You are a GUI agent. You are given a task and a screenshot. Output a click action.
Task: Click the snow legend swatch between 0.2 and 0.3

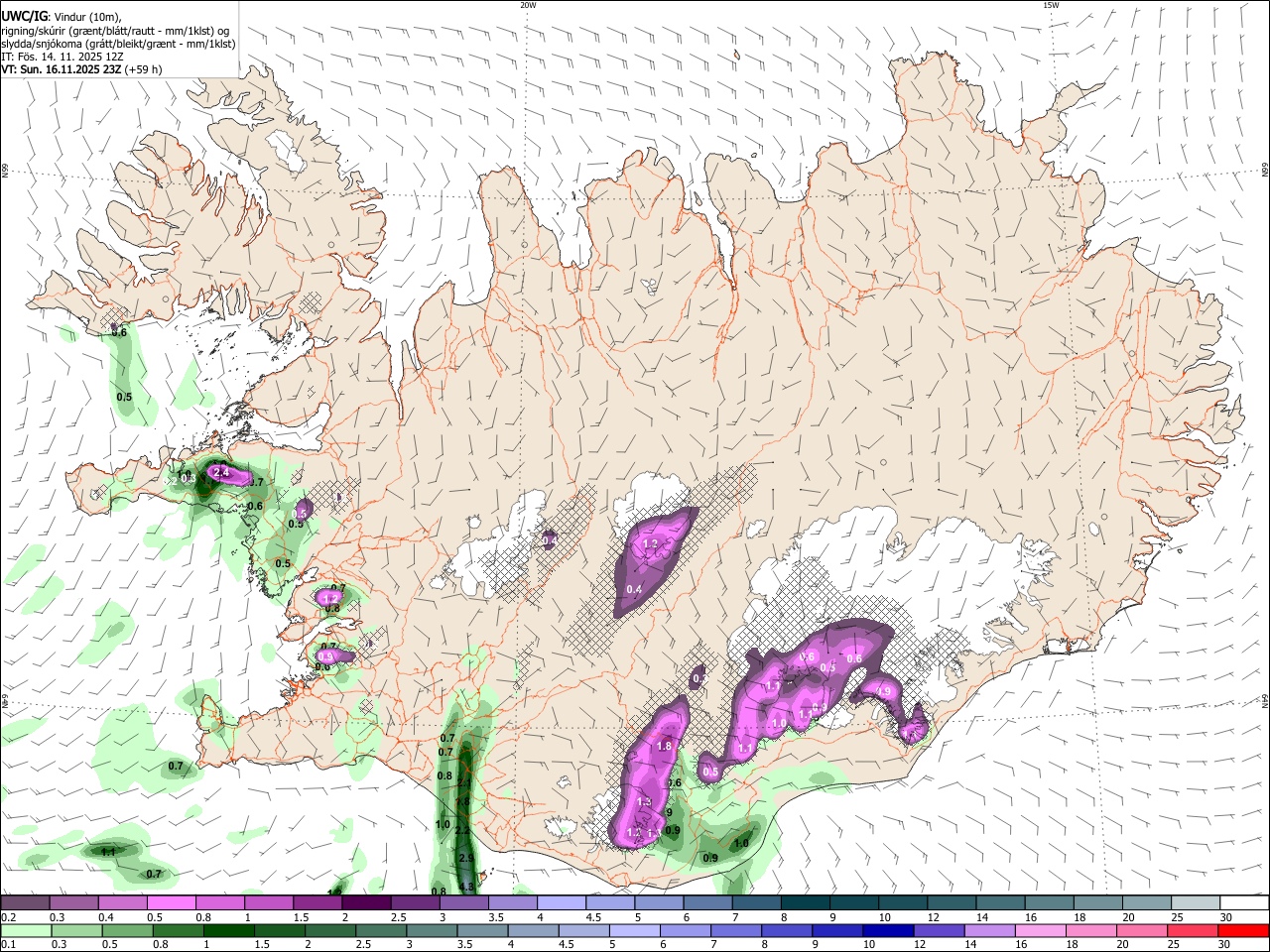point(25,902)
